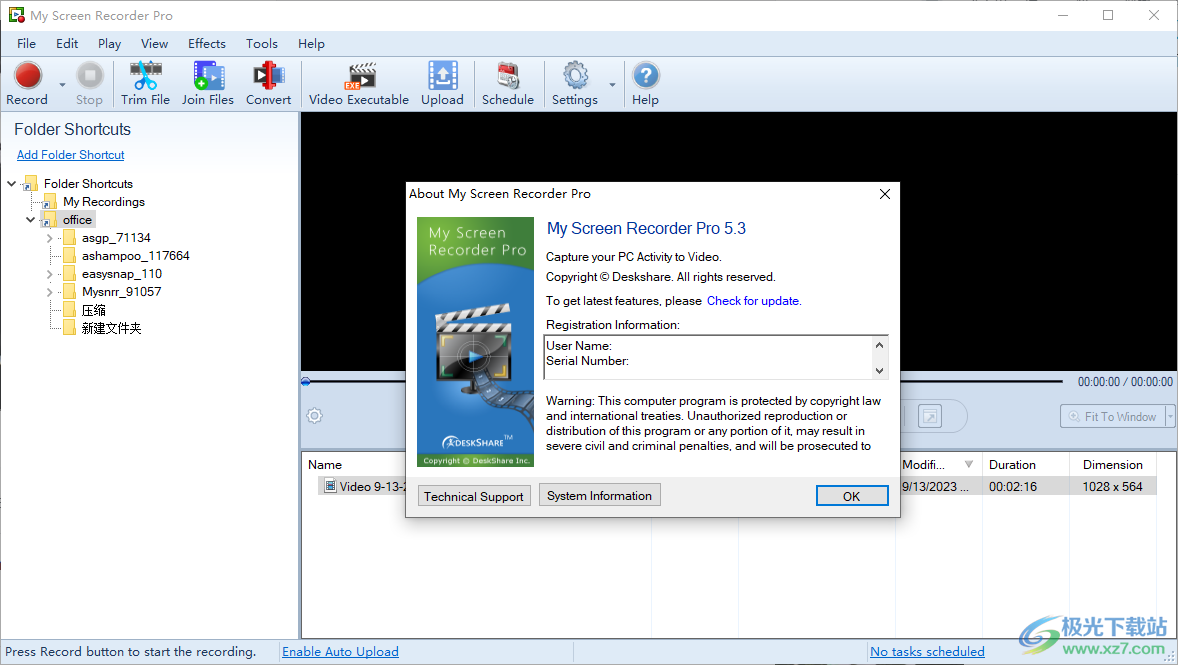Image resolution: width=1178 pixels, height=665 pixels.
Task: Select the Trim File tool
Action: 145,83
